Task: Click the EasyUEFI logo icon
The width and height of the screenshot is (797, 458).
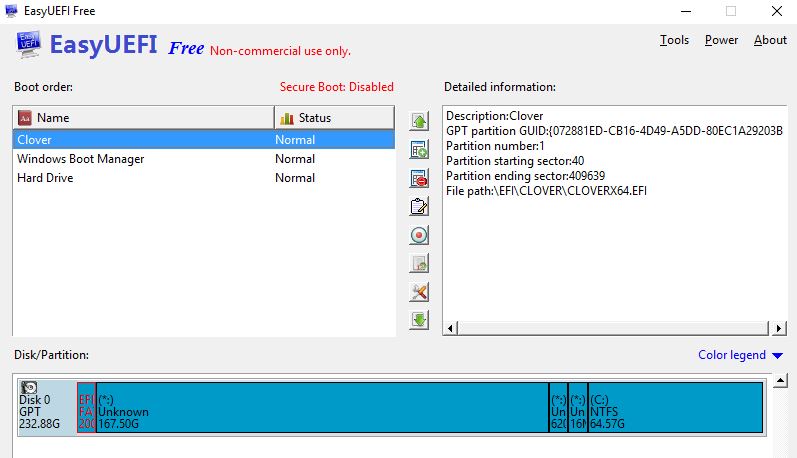Action: click(x=28, y=45)
